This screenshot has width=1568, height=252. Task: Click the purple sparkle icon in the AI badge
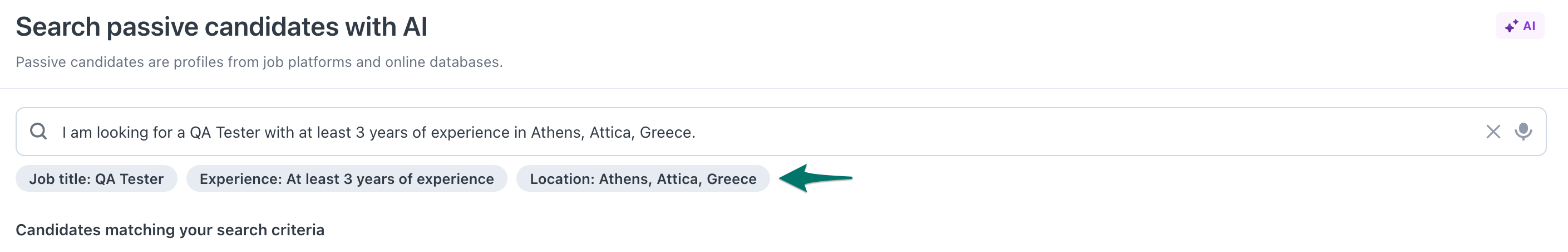click(x=1511, y=26)
